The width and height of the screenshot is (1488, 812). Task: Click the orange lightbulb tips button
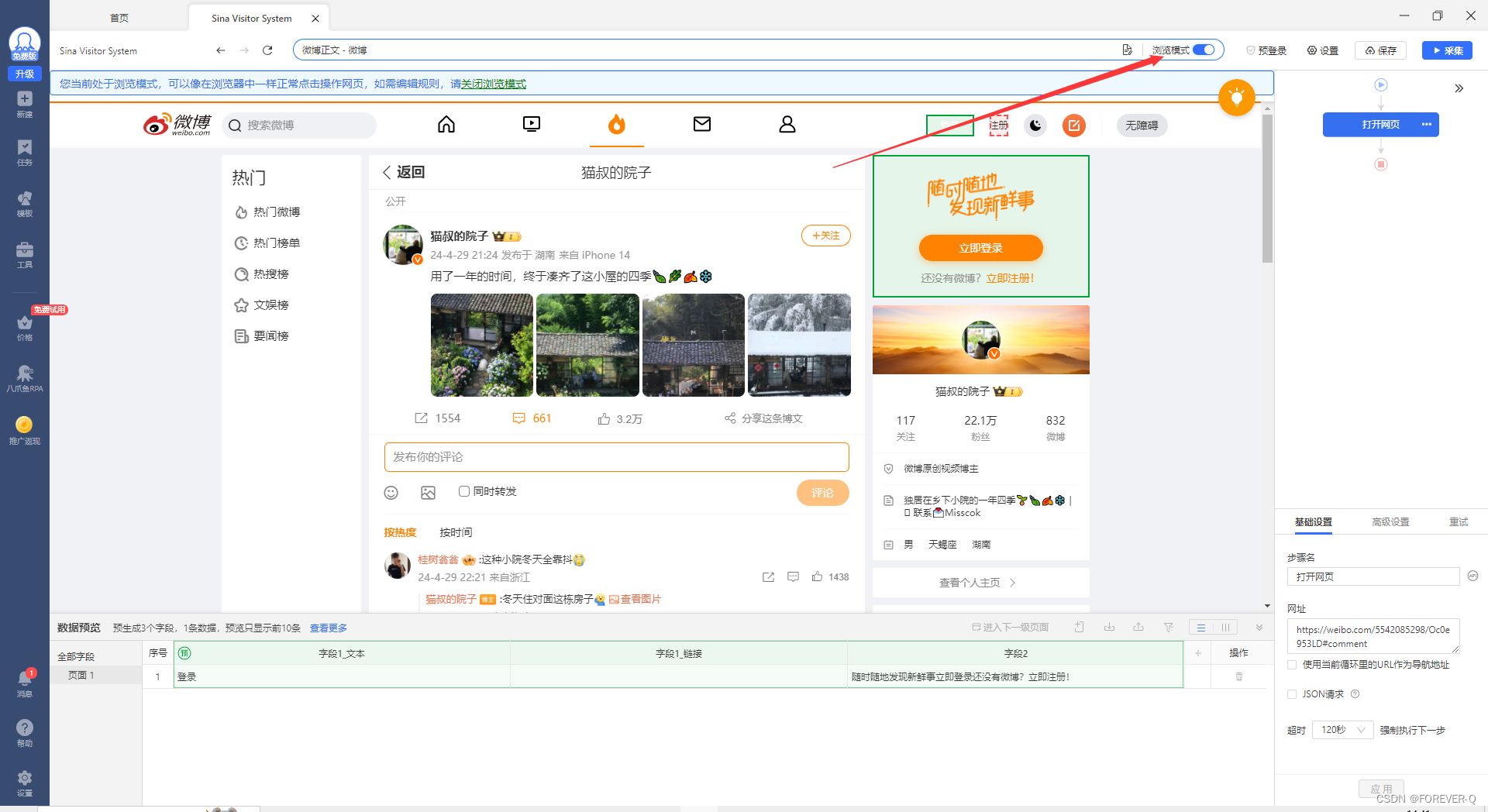[1237, 98]
